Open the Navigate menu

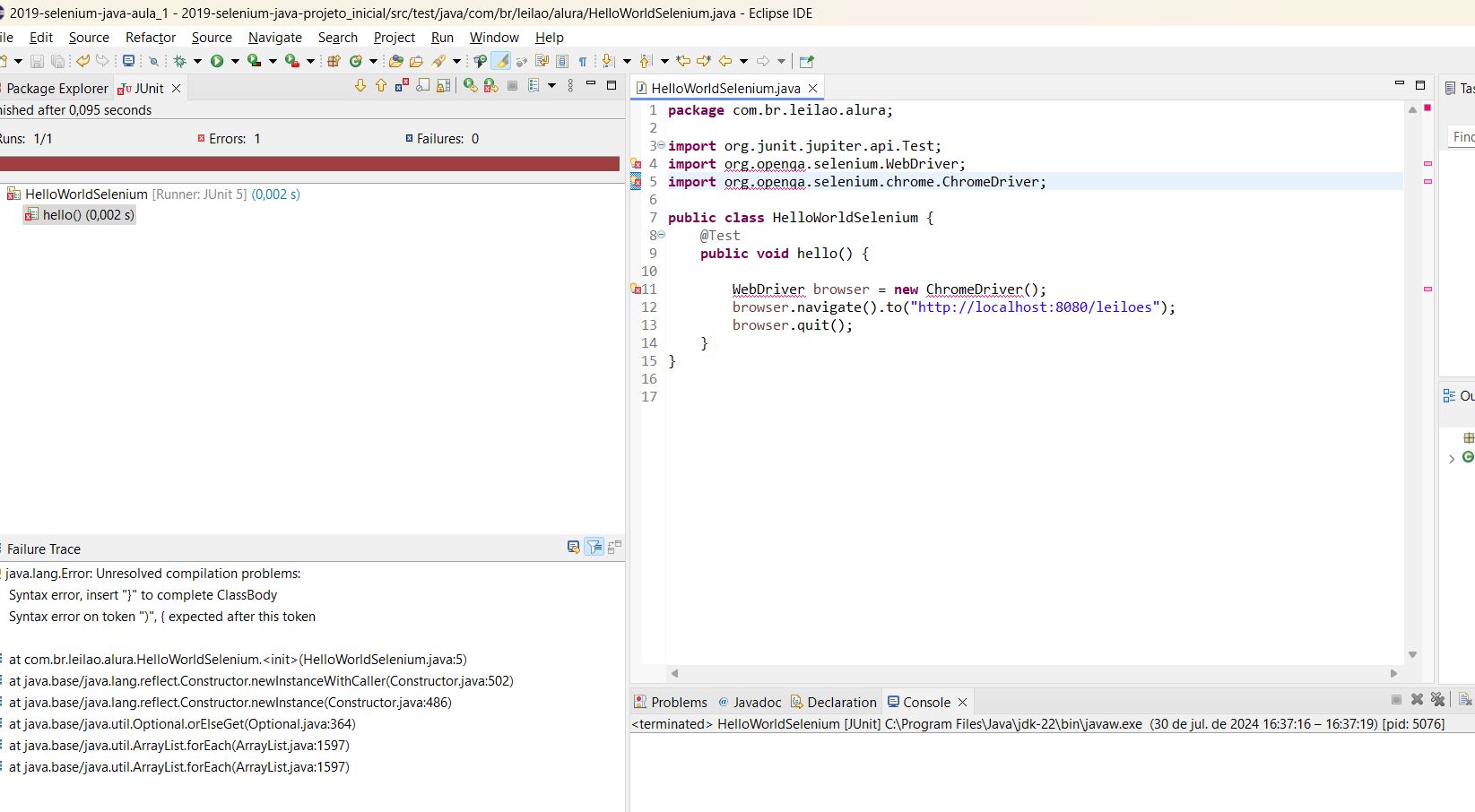pyautogui.click(x=275, y=38)
